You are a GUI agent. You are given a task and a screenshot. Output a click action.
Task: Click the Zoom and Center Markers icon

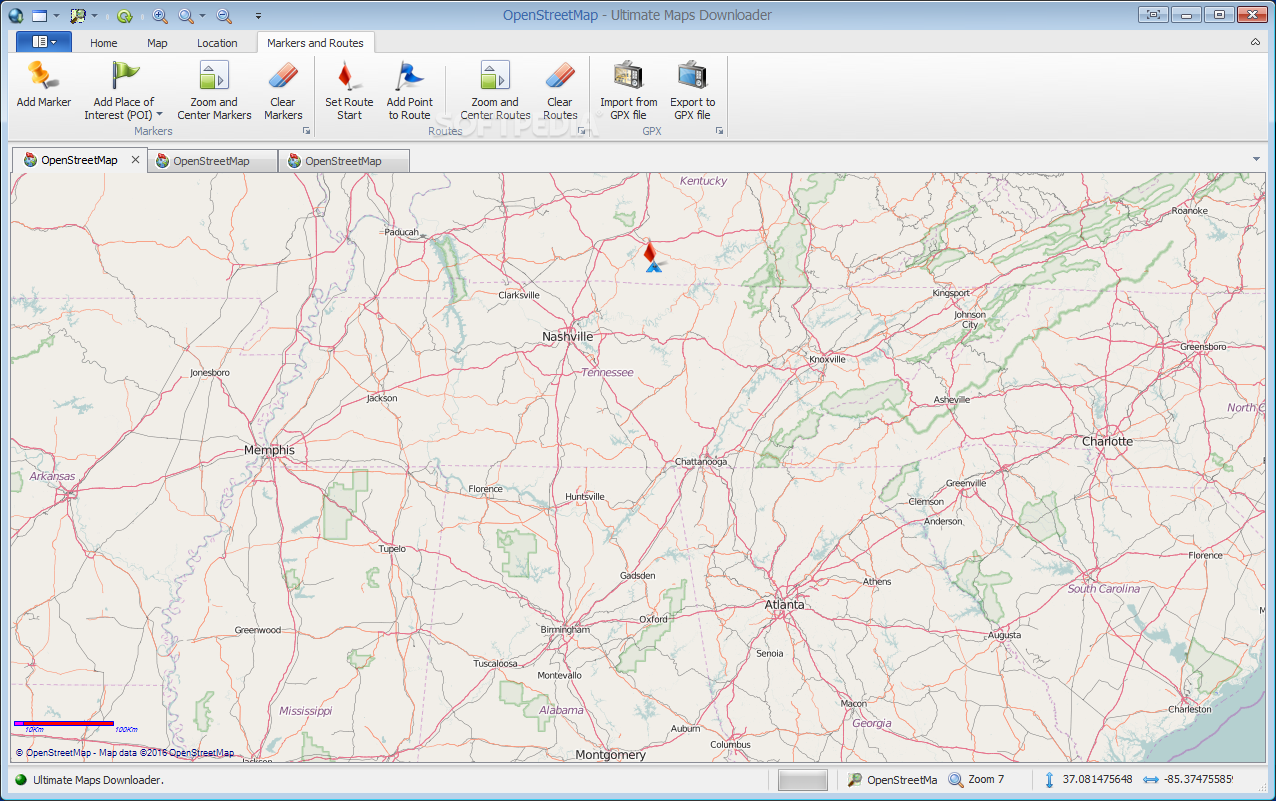(x=214, y=75)
